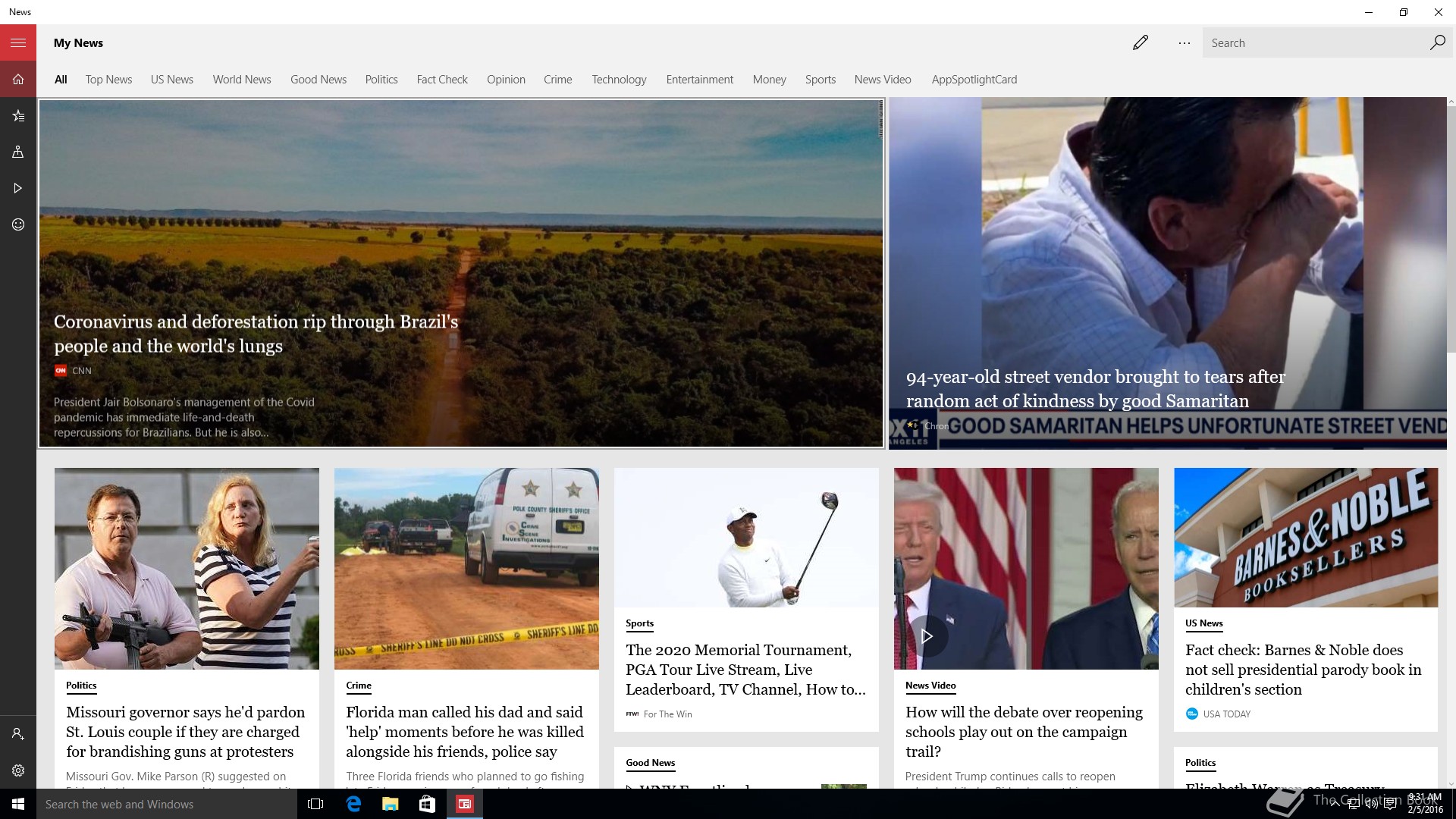Click St. Louis couple with guns photo
1456x819 pixels.
click(x=187, y=569)
